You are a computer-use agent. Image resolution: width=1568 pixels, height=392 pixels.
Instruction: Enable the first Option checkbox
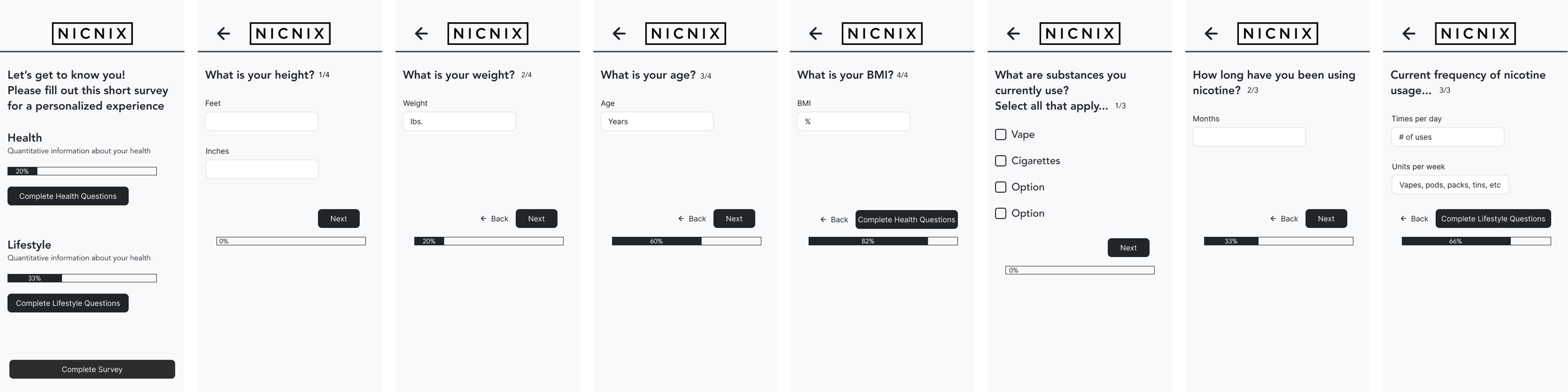click(1000, 186)
